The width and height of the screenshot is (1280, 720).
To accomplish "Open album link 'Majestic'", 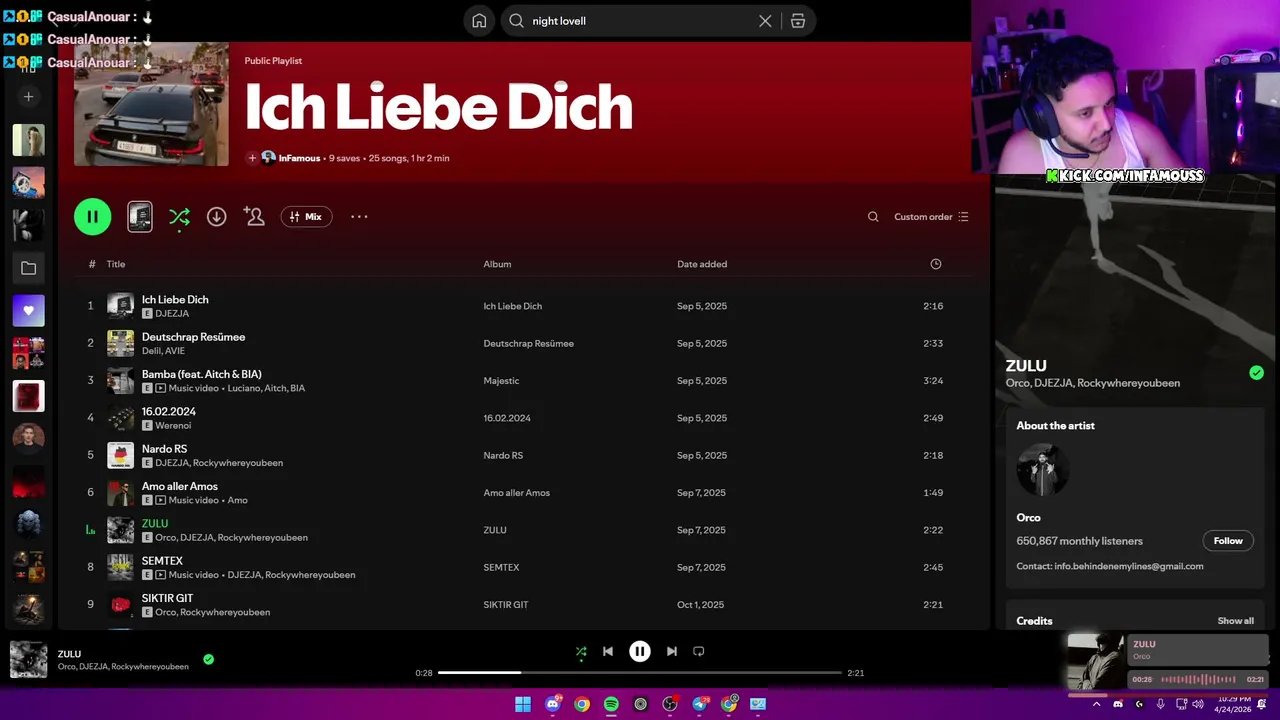I will [501, 380].
